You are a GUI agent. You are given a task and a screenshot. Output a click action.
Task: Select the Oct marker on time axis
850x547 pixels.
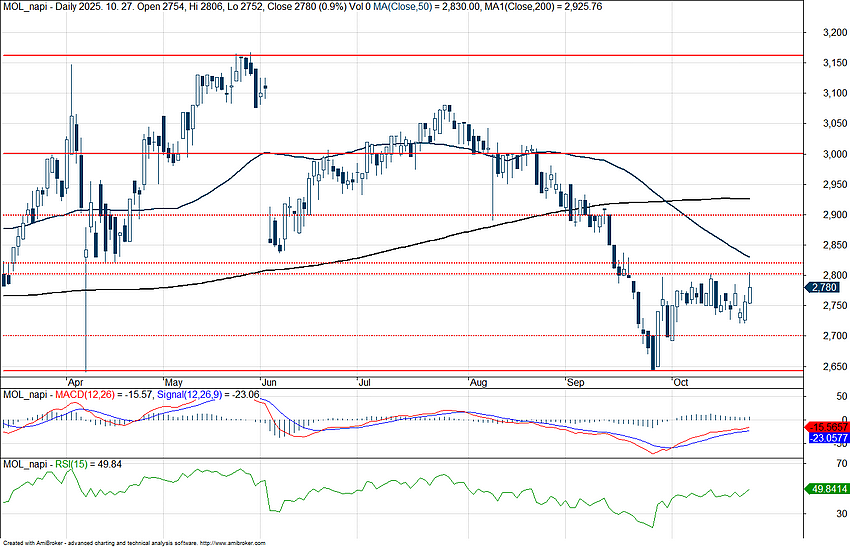pyautogui.click(x=682, y=382)
